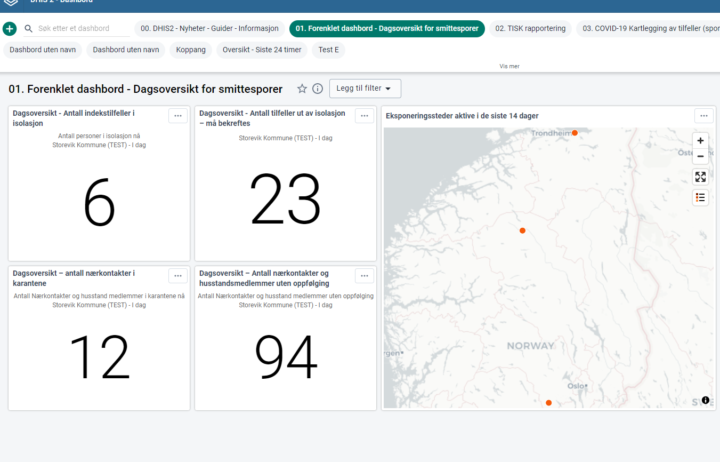Click 'Vis mer' to show more dashboards

pyautogui.click(x=509, y=66)
